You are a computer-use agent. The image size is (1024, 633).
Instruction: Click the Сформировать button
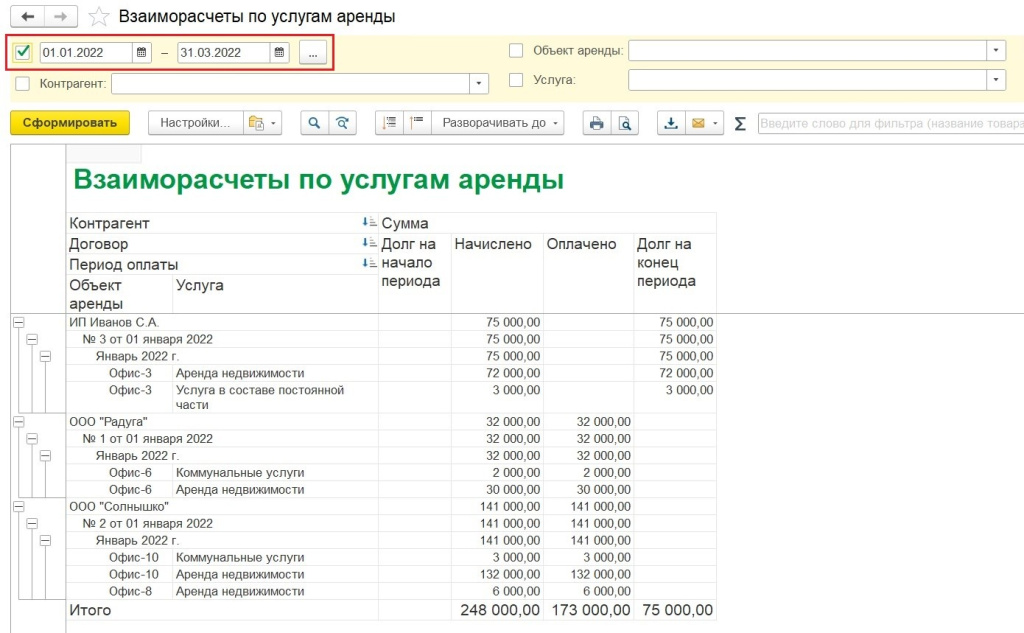click(x=70, y=123)
